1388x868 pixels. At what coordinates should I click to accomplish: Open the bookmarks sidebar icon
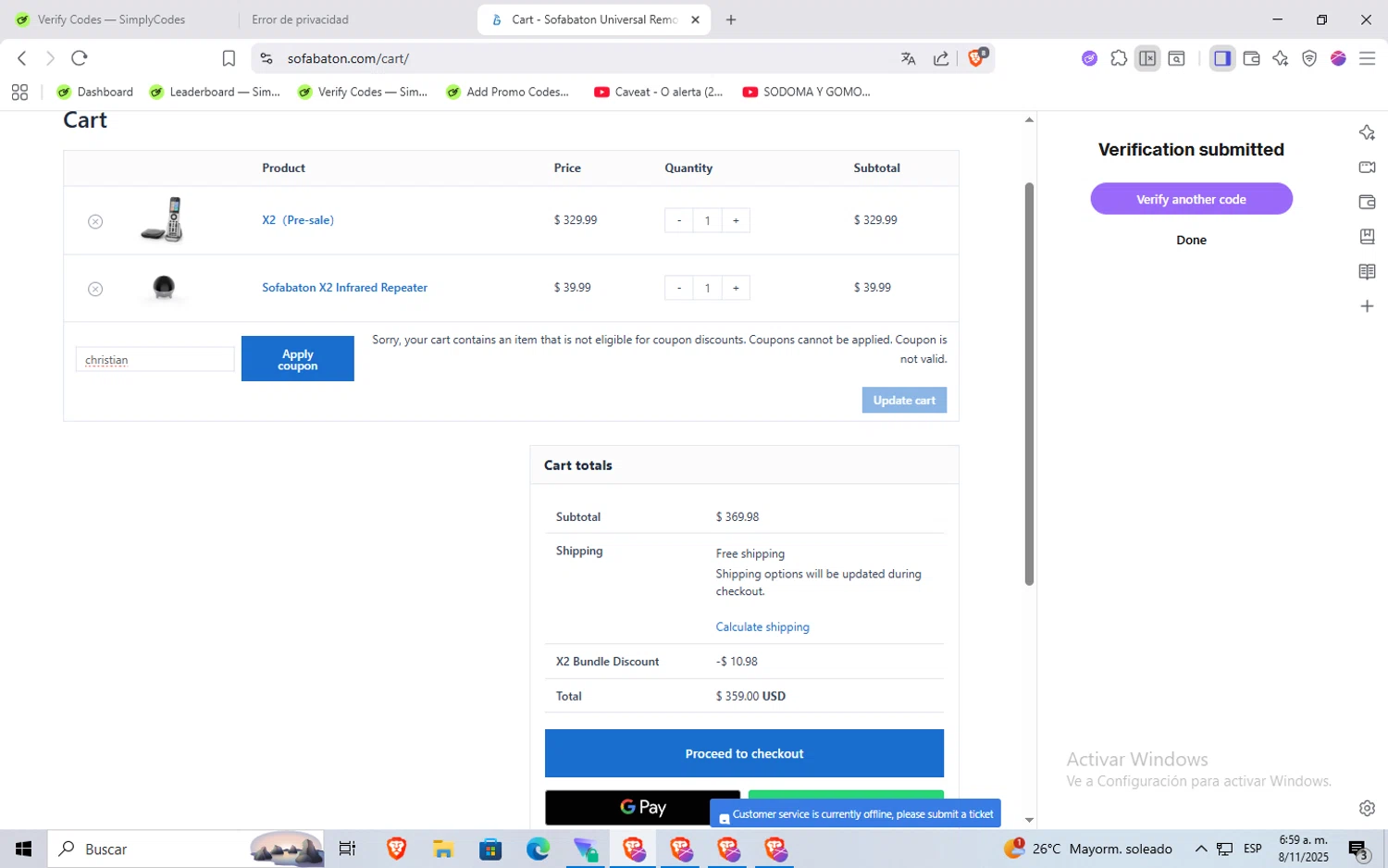1367,236
